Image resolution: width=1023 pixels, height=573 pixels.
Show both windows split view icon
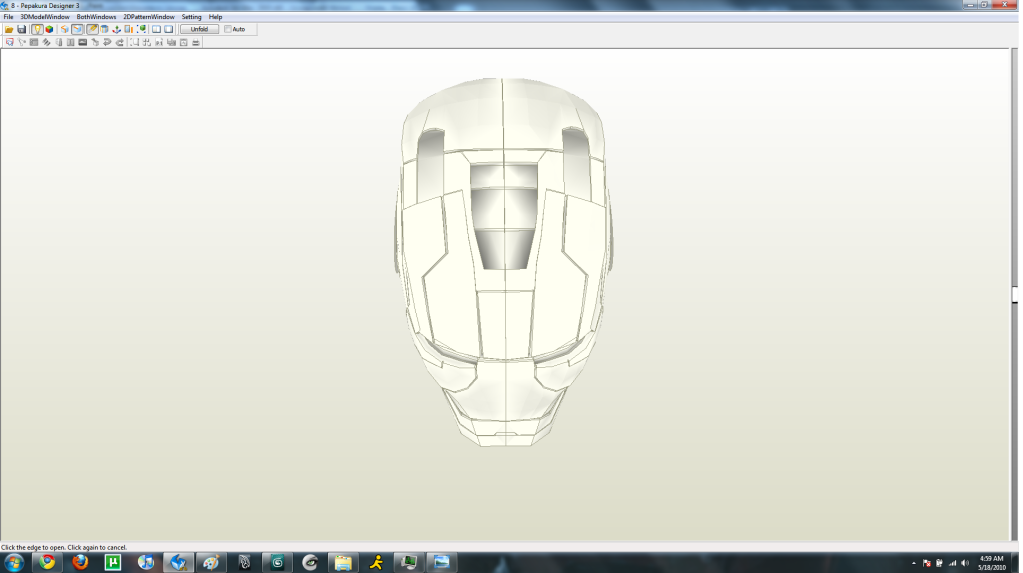(x=157, y=29)
